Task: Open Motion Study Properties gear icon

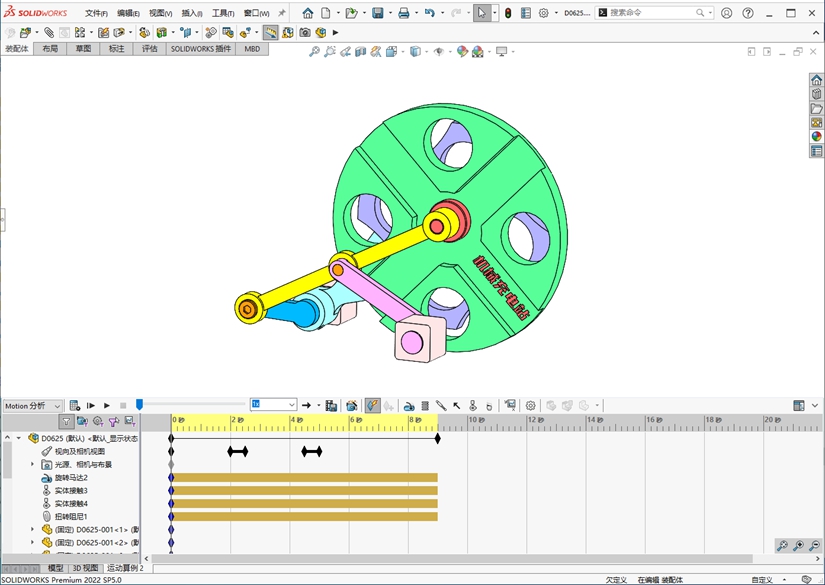Action: pos(531,406)
